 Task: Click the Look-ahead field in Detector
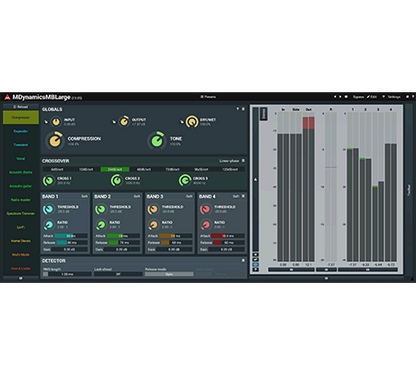point(118,274)
